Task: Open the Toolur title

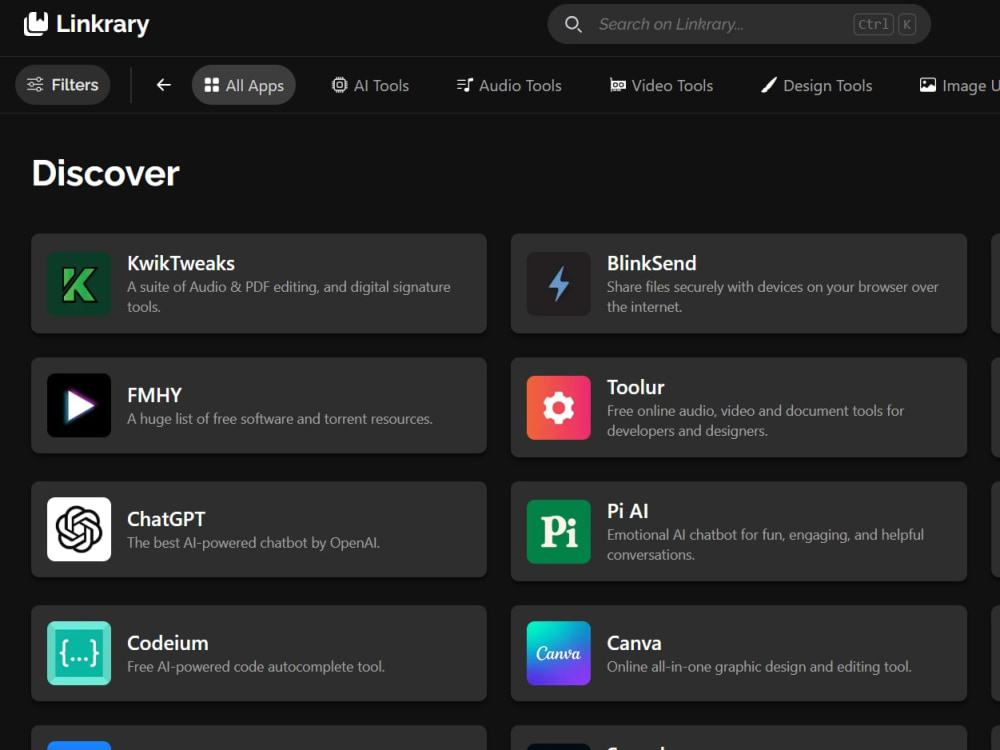Action: pos(636,387)
